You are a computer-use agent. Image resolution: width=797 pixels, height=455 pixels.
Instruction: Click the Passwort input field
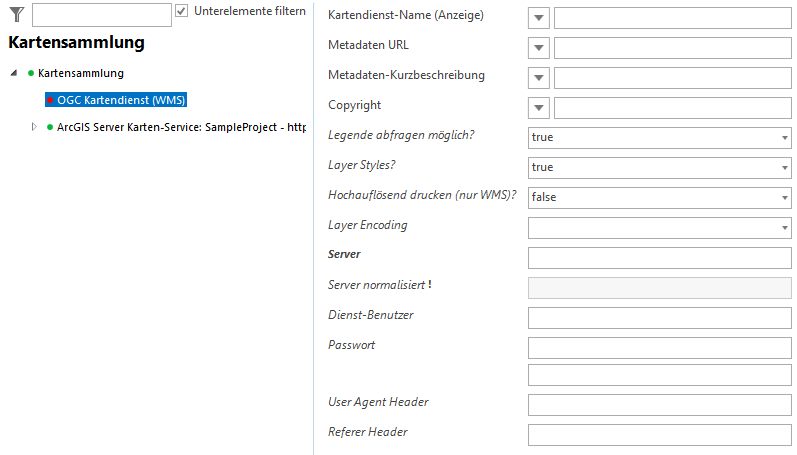point(659,348)
